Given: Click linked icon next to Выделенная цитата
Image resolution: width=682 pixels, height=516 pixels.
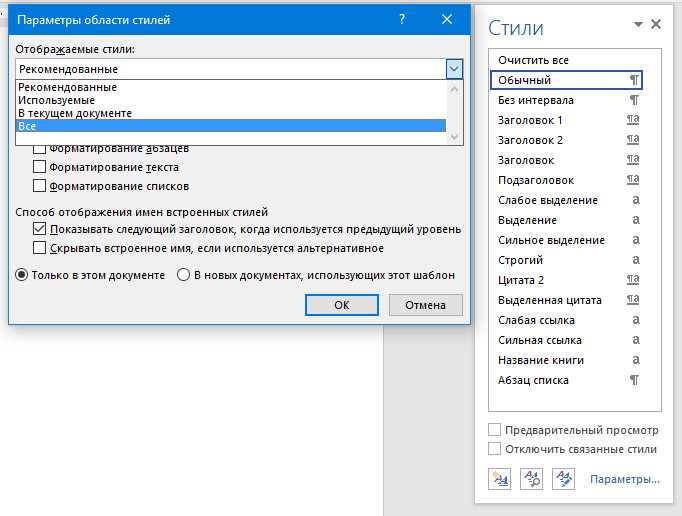Looking at the screenshot, I should (633, 300).
